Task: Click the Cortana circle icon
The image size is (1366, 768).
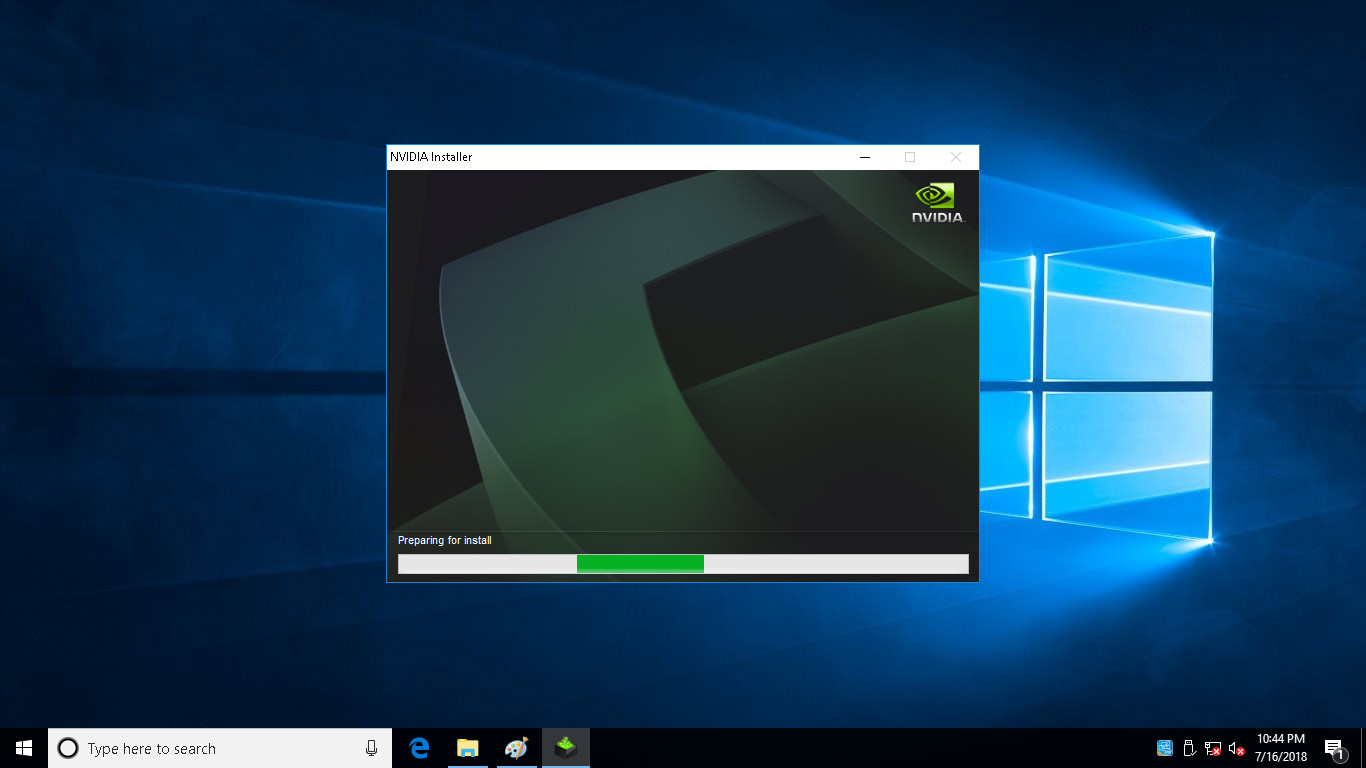Action: click(68, 748)
